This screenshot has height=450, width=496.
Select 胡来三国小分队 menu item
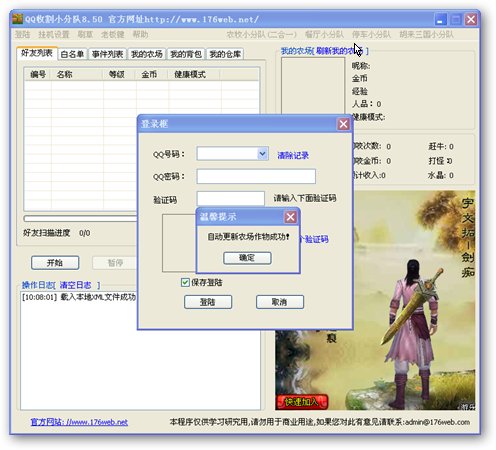click(427, 34)
